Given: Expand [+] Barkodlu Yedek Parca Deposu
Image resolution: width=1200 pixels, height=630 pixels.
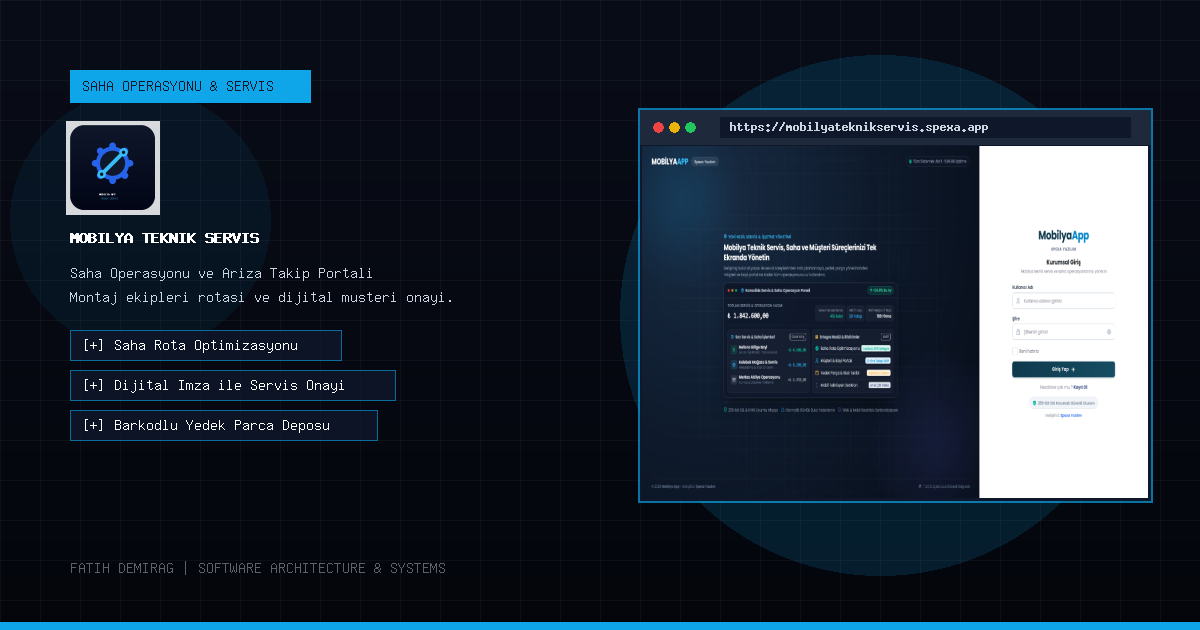Looking at the screenshot, I should 224,425.
